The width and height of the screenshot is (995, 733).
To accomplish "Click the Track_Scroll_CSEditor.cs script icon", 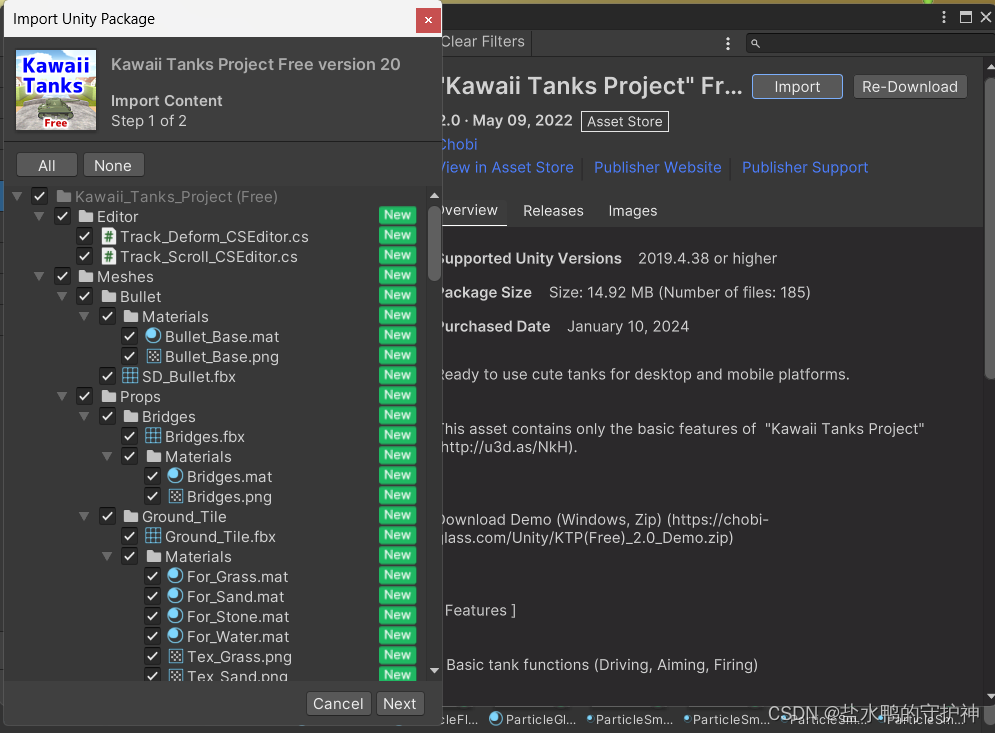I will click(109, 256).
